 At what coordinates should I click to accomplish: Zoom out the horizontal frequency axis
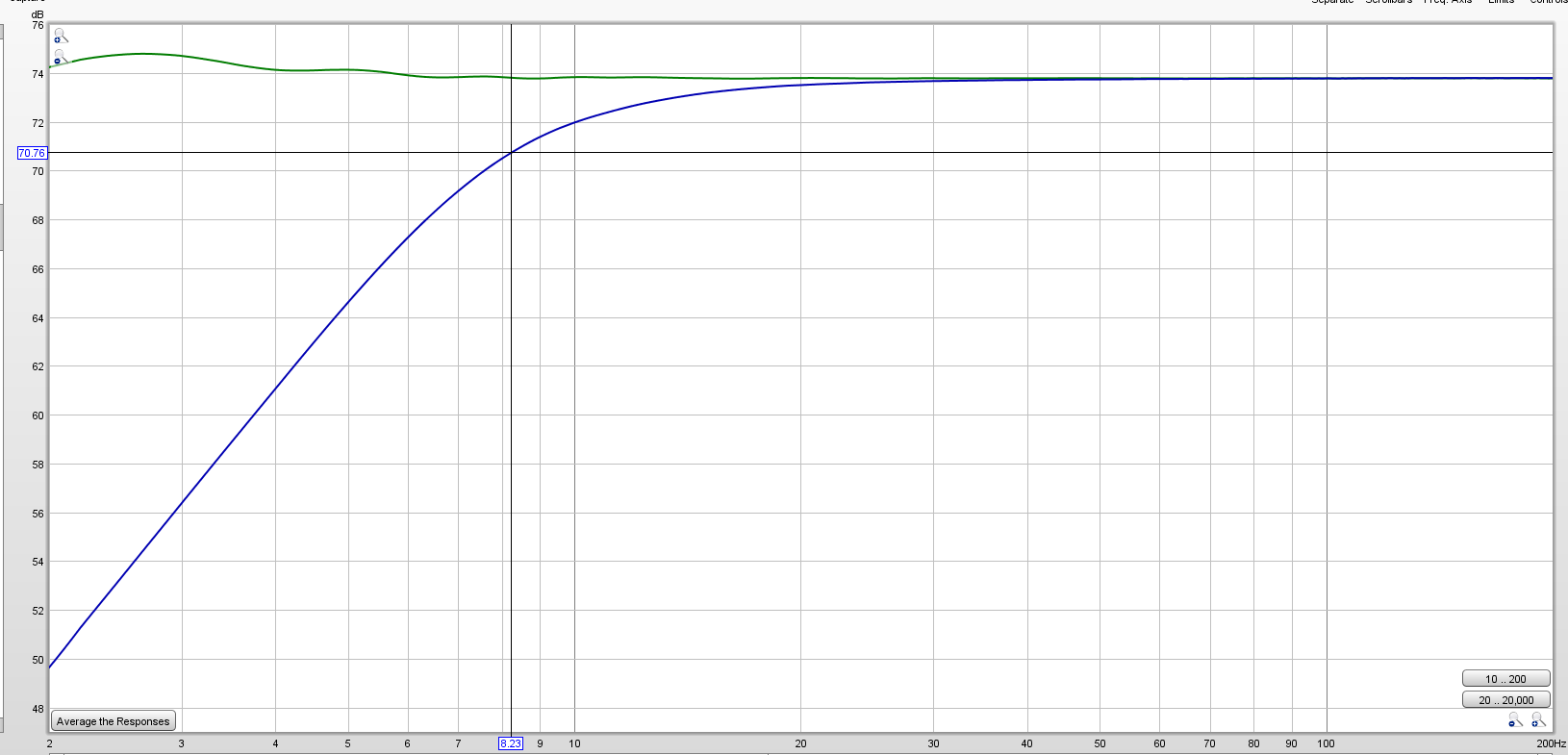coord(1515,719)
